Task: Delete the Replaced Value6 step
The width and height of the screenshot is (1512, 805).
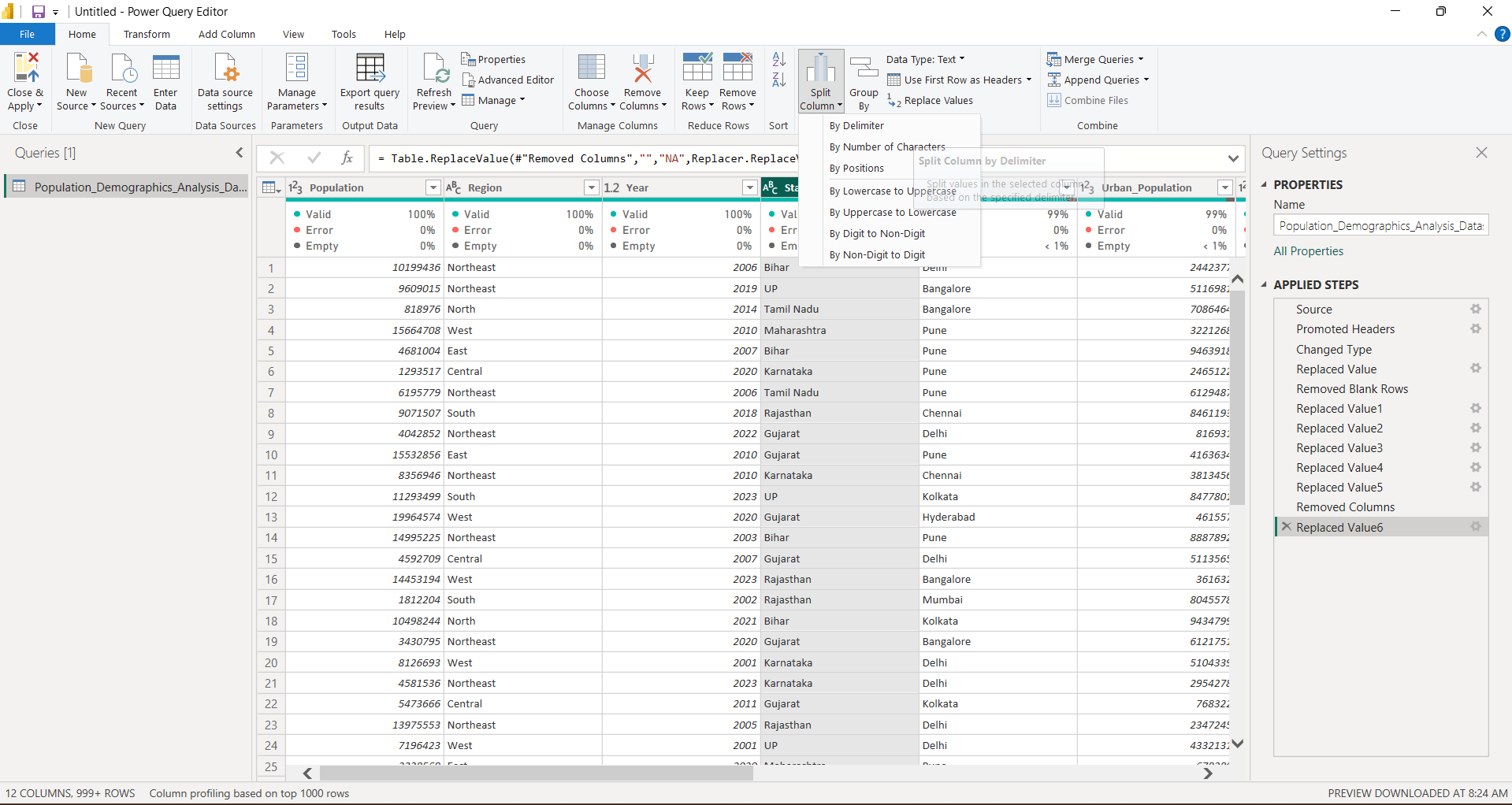Action: point(1287,527)
